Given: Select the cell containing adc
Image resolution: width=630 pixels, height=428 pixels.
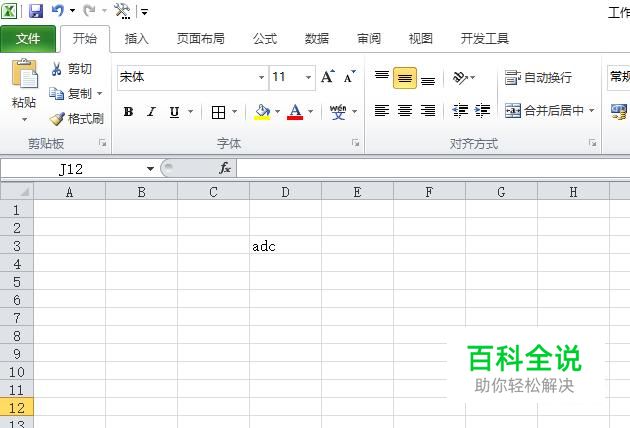Looking at the screenshot, I should click(x=285, y=246).
